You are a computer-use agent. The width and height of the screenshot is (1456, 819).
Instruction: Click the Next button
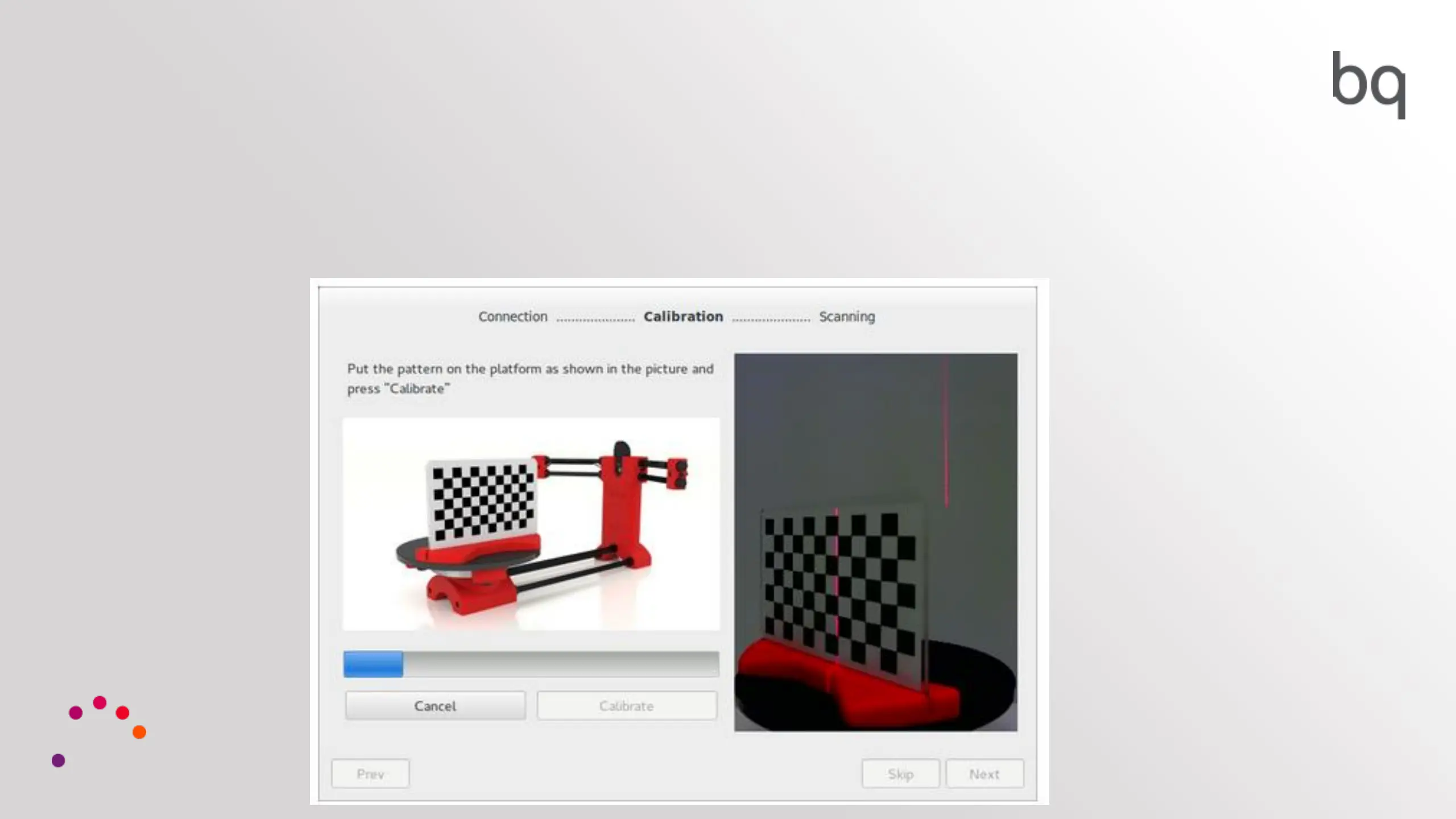pyautogui.click(x=984, y=774)
